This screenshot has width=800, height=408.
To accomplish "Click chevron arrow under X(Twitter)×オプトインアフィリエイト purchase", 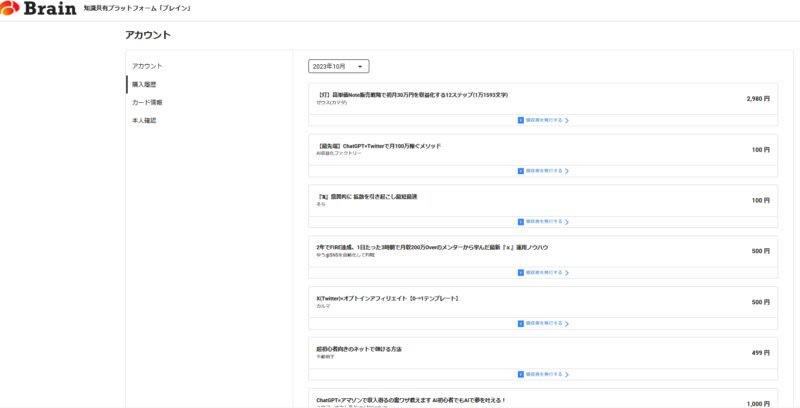I will point(567,324).
